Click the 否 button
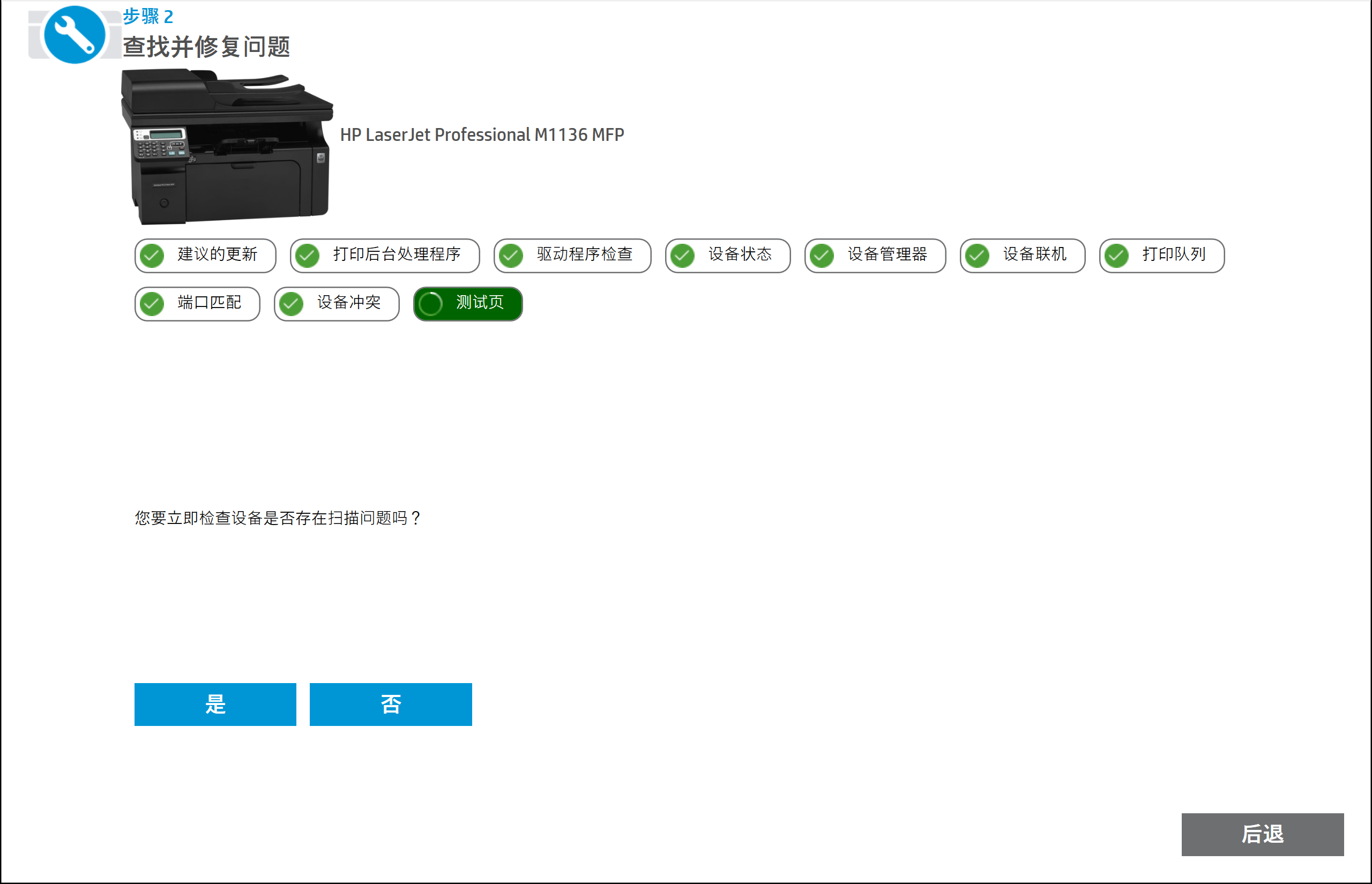This screenshot has width=1372, height=884. (390, 705)
